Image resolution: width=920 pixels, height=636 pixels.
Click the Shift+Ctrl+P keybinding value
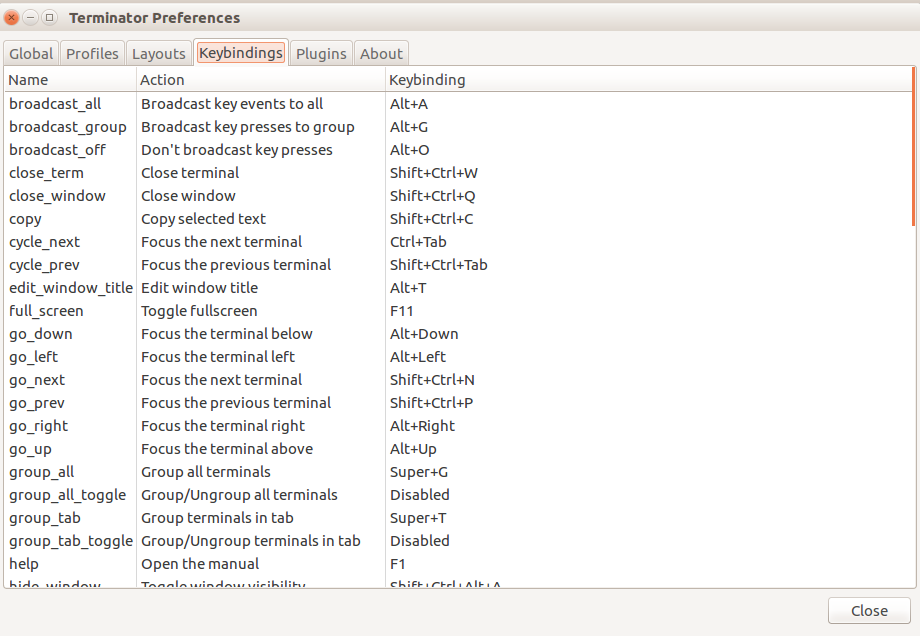431,403
